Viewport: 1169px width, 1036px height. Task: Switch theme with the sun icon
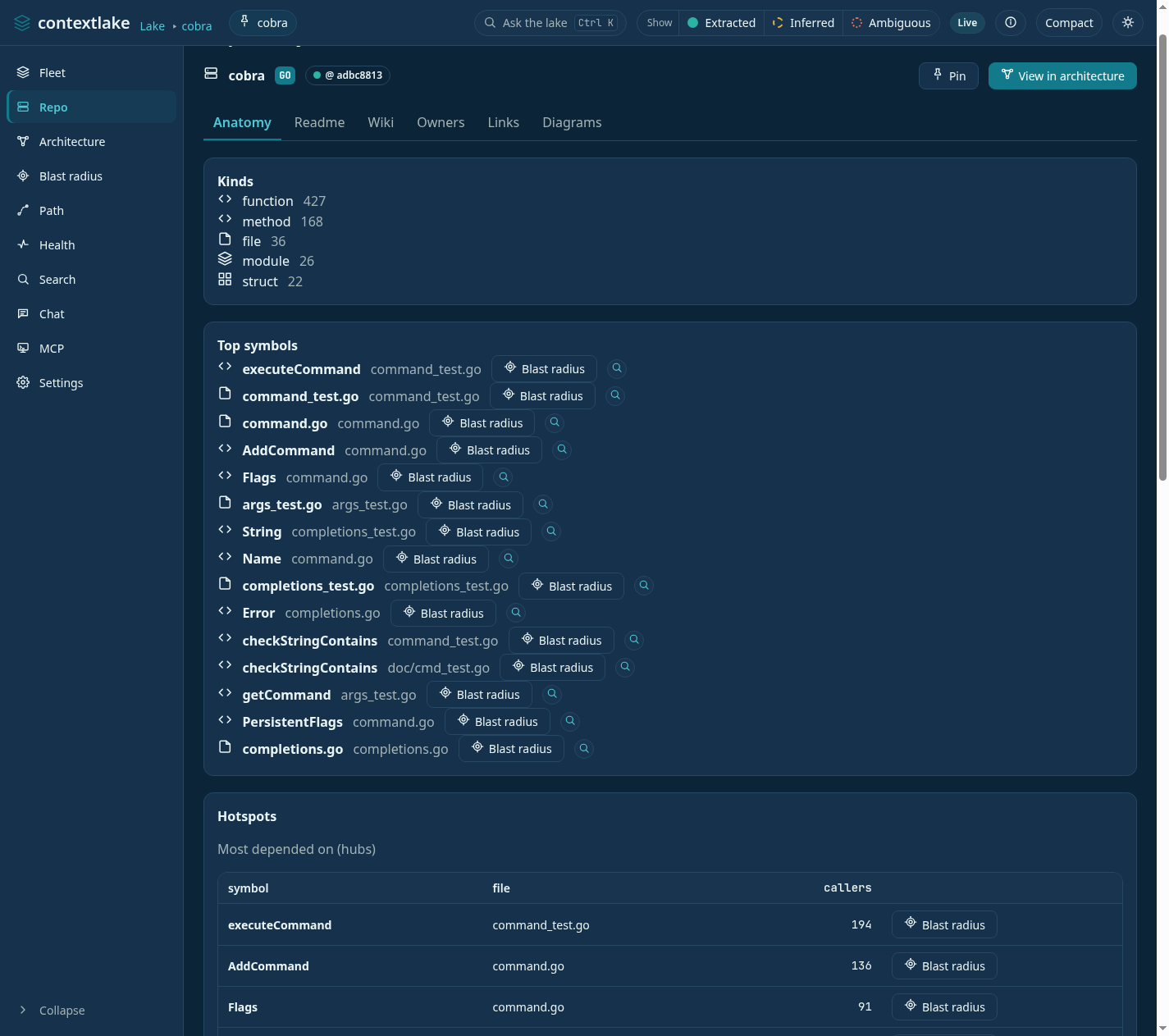click(1128, 23)
